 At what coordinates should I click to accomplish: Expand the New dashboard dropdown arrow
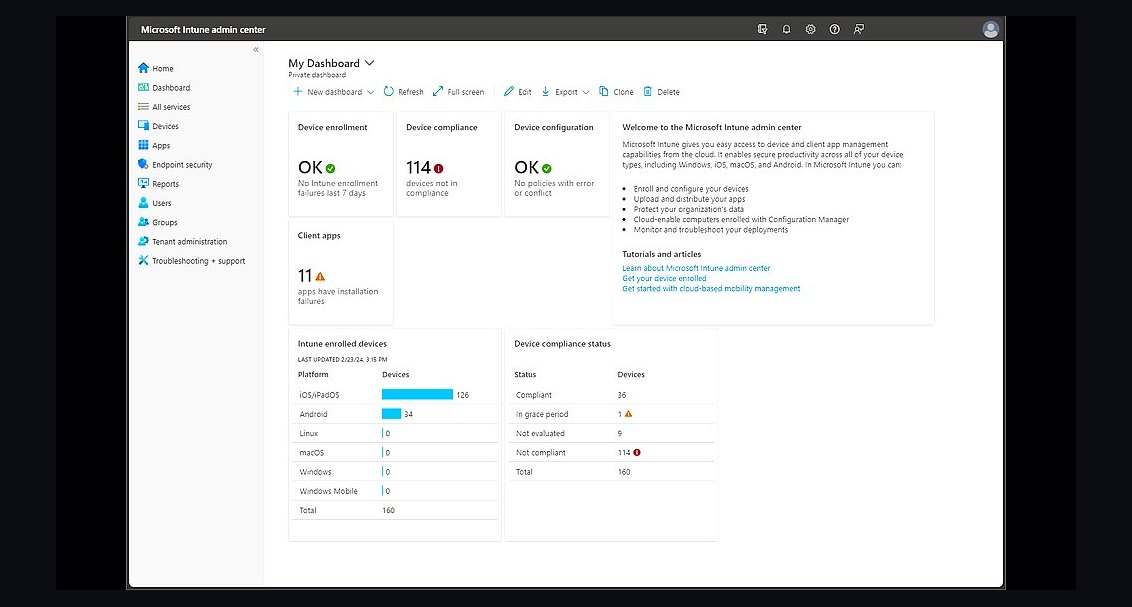click(370, 92)
